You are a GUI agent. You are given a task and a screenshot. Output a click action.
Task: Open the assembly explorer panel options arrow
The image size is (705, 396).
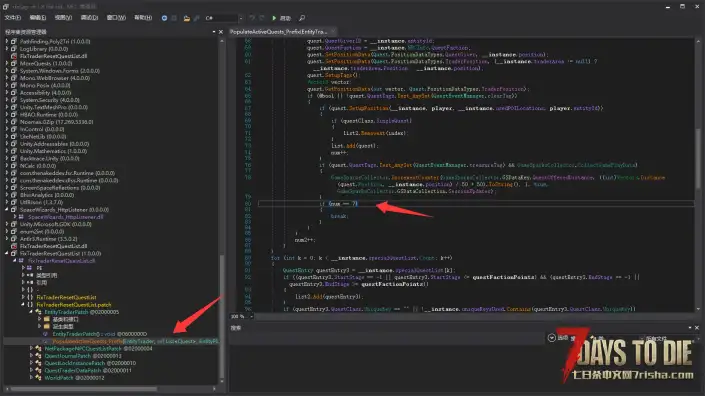coord(214,32)
